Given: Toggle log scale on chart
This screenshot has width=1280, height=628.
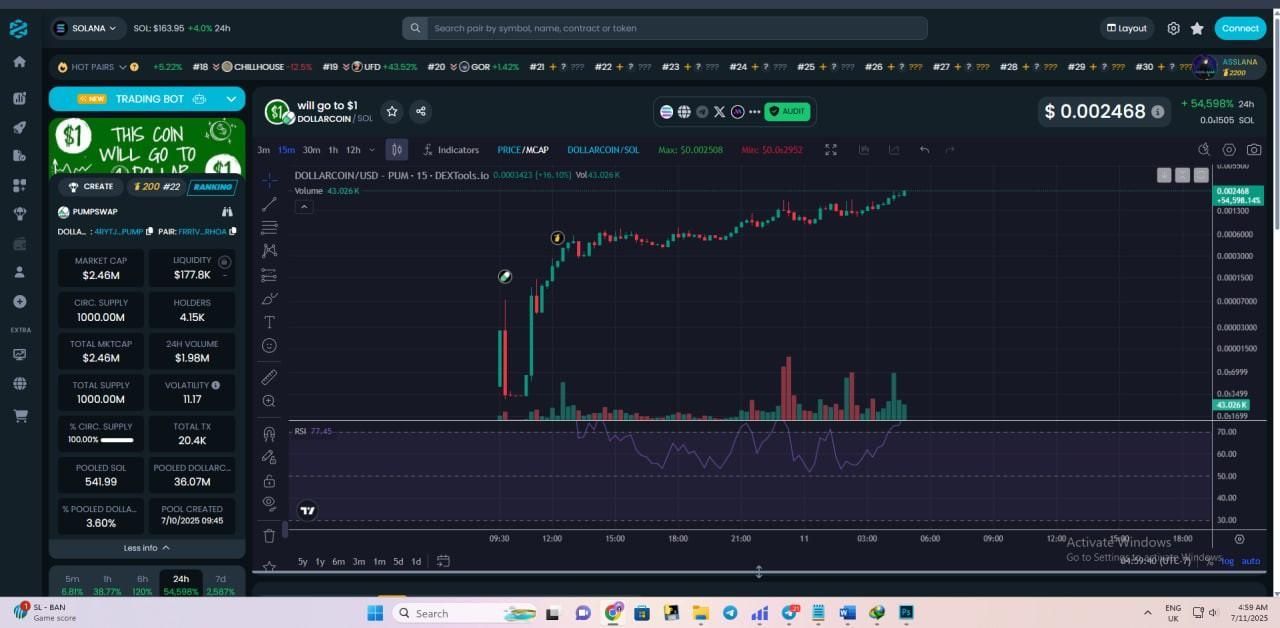Looking at the screenshot, I should tap(1227, 561).
